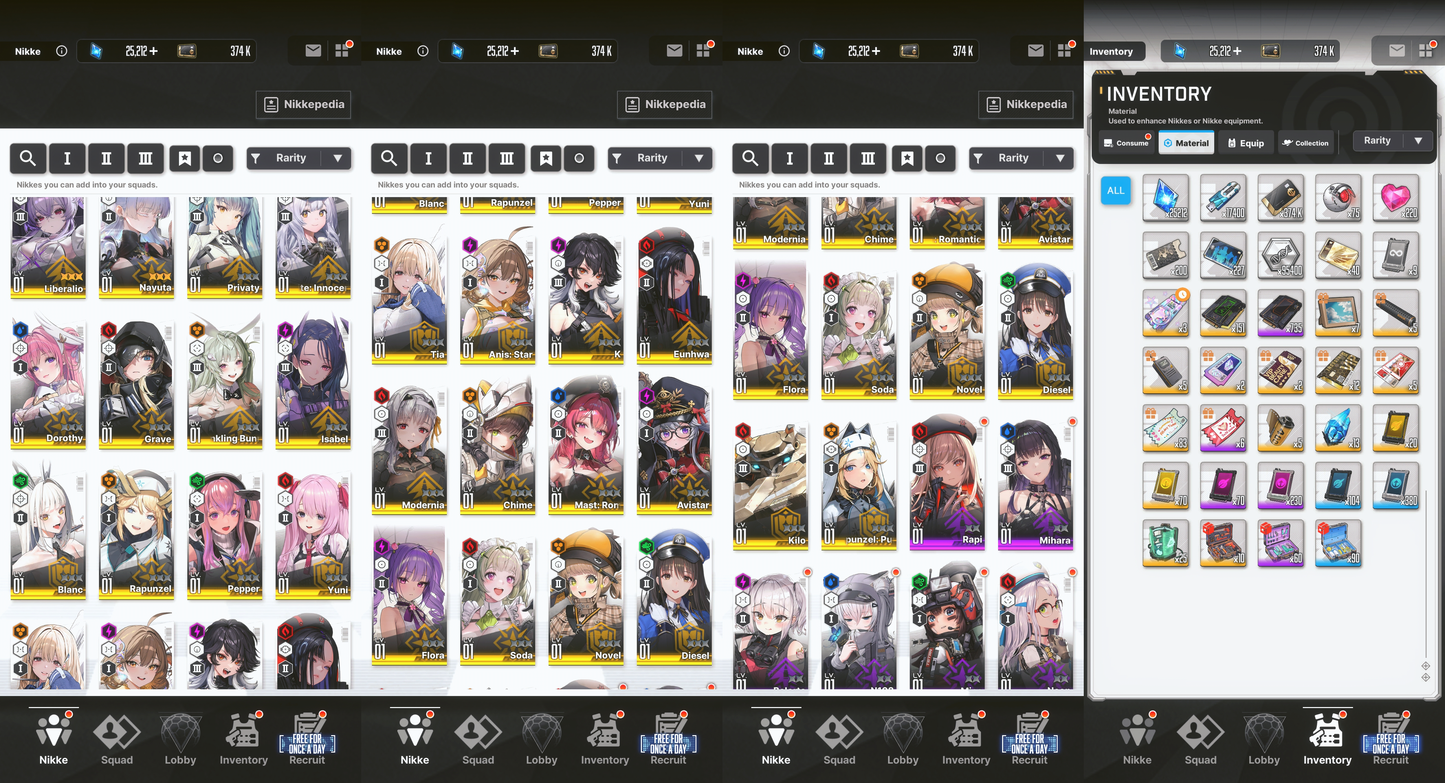Select the infinity module item x9

point(1397,255)
